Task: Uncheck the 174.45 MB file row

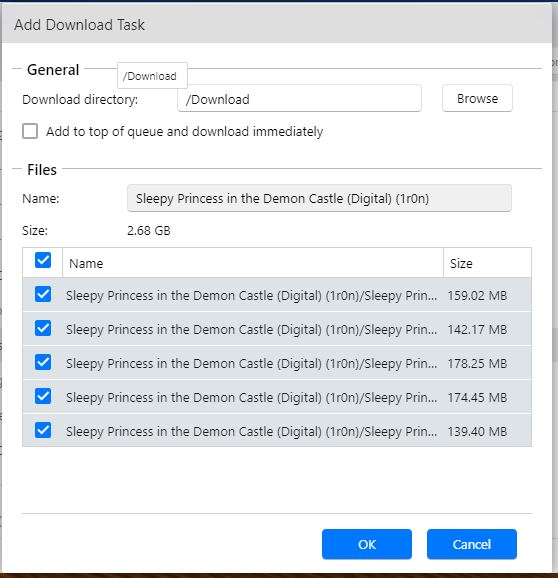Action: coord(43,396)
